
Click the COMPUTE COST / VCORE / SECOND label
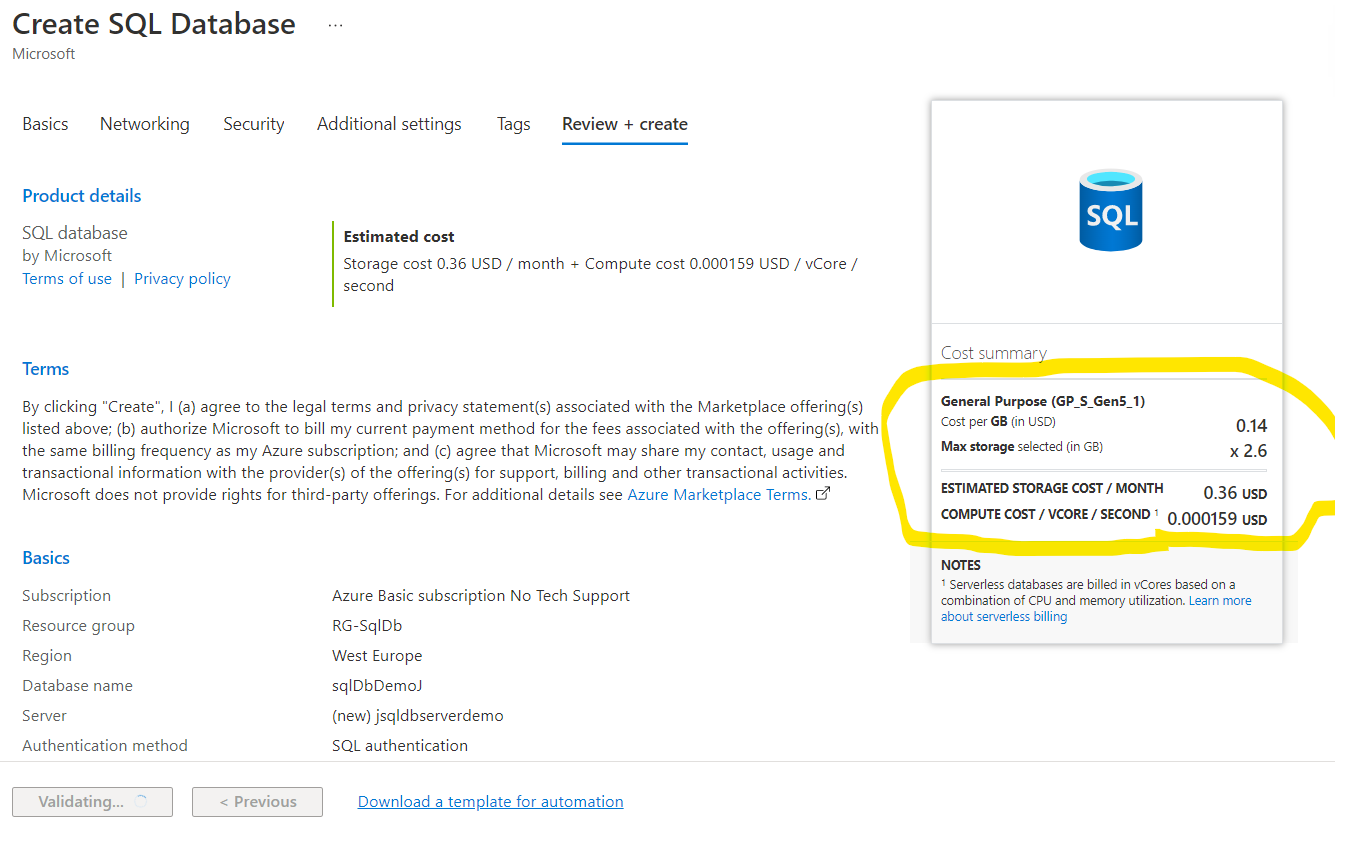[1046, 514]
